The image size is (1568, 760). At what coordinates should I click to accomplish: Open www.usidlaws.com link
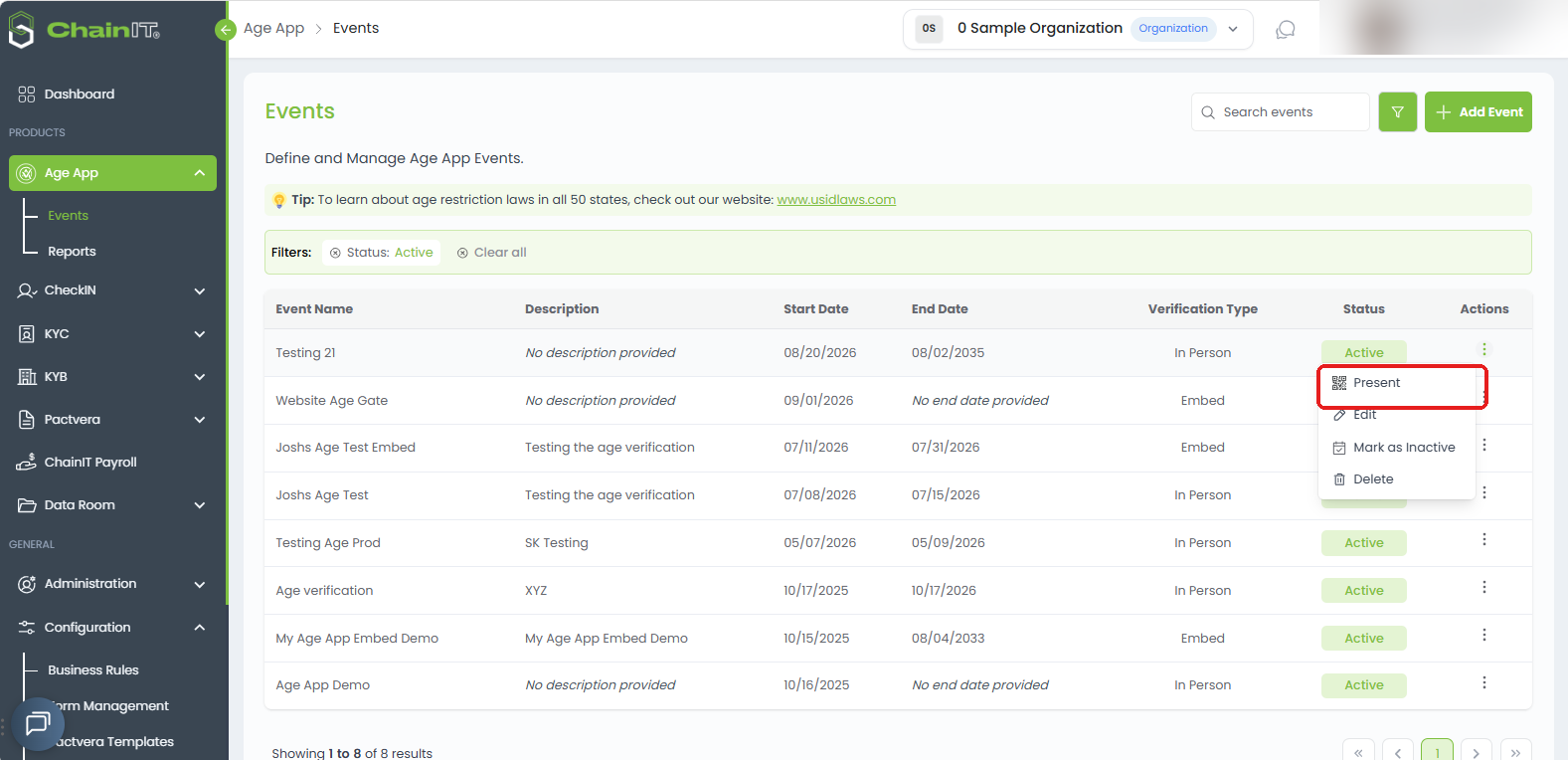(836, 199)
